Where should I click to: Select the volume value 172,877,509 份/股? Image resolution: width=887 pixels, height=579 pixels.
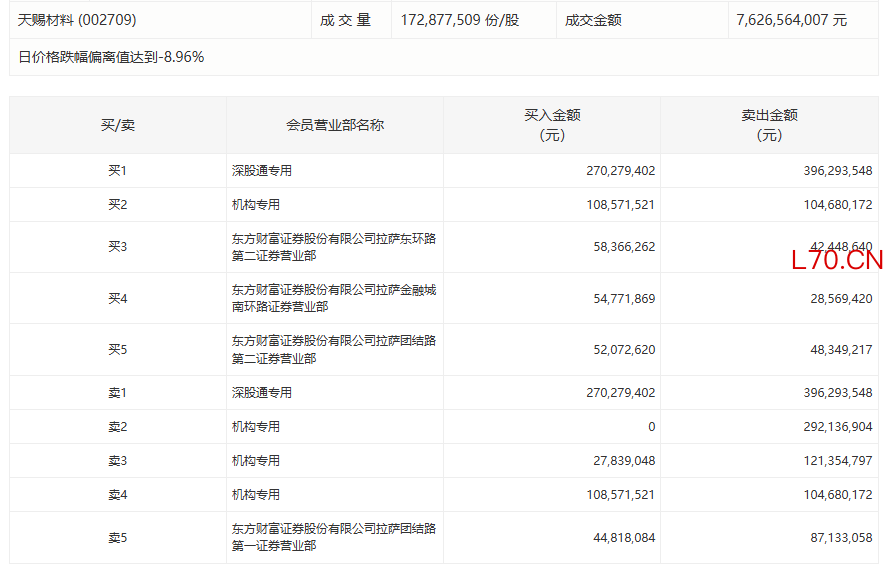click(459, 20)
